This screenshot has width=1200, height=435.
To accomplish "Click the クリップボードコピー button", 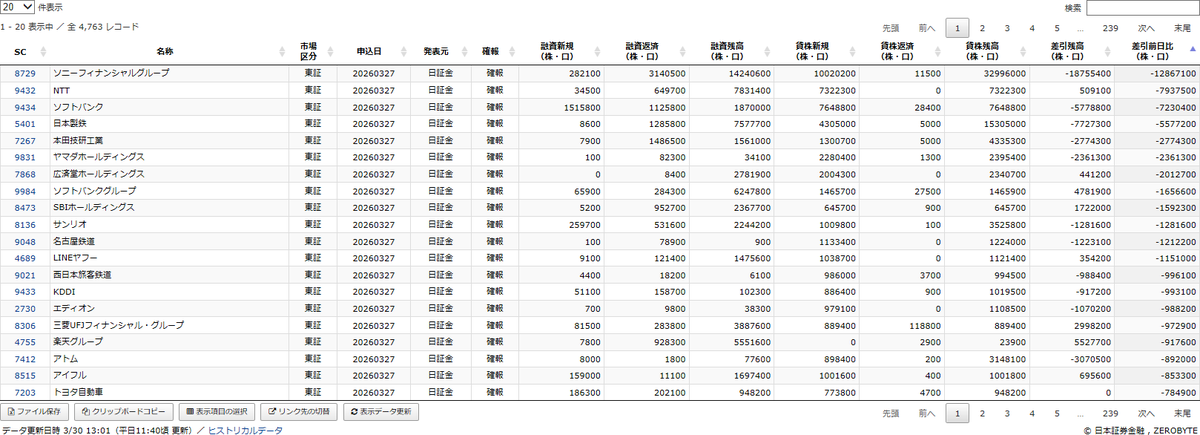I will [x=125, y=412].
